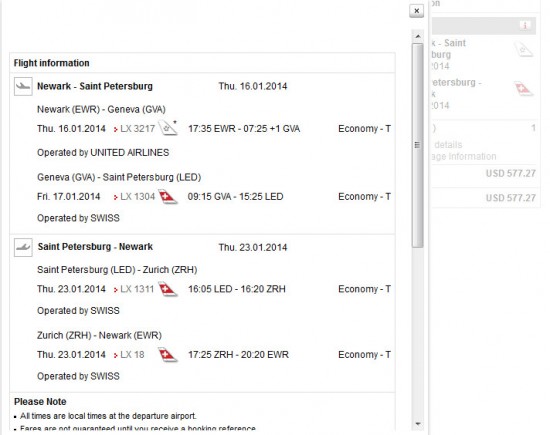Screen dimensions: 550x435
Task: Click the red info icon in the sidebar
Action: (525, 25)
